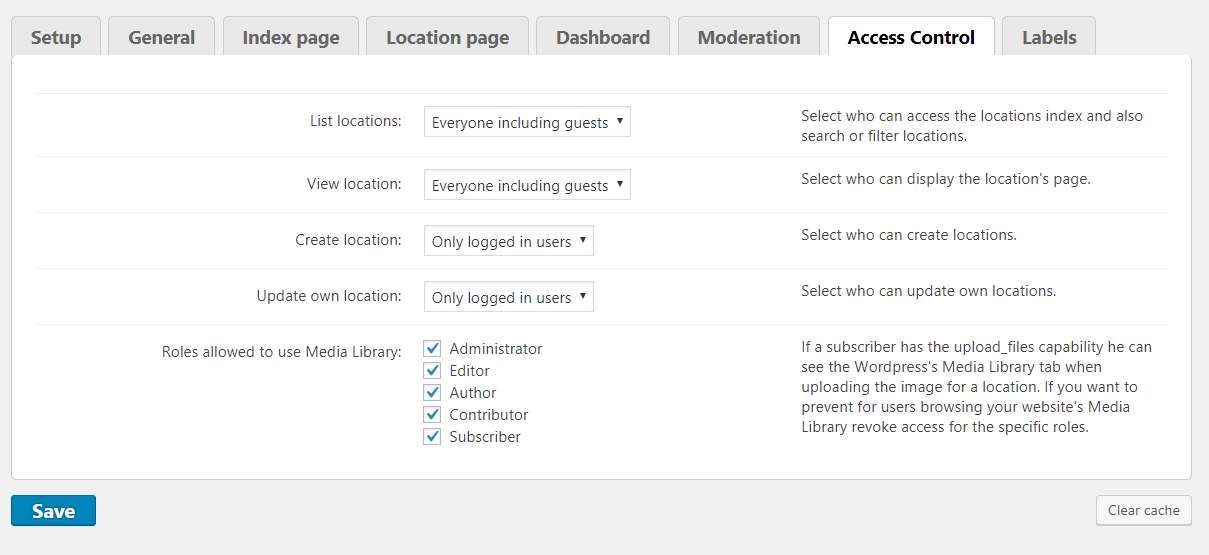Click the Subscriber label text
1209x555 pixels.
pyautogui.click(x=485, y=437)
